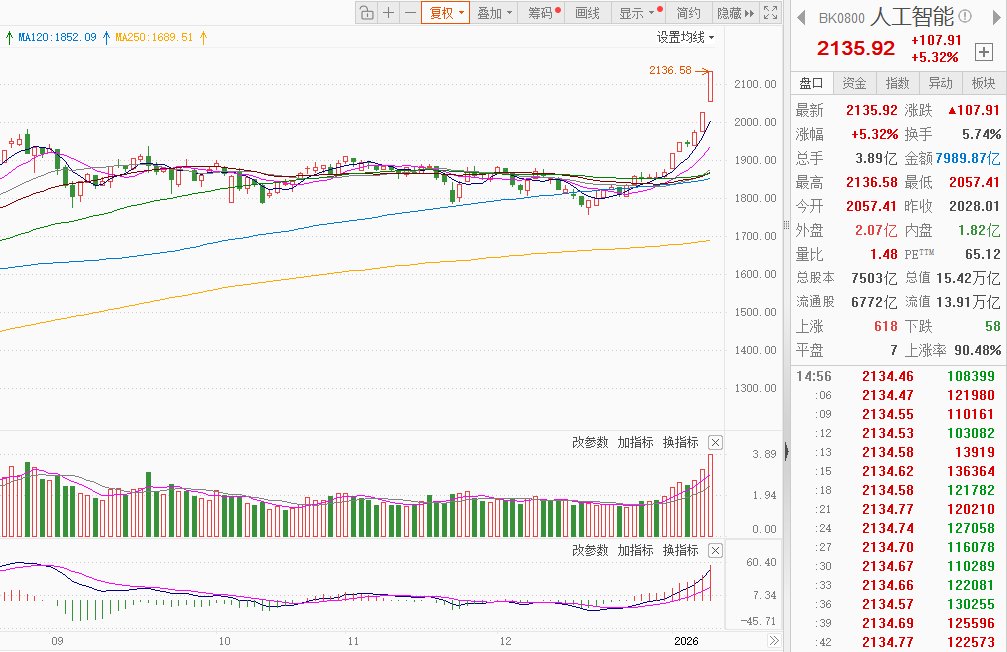Image resolution: width=1007 pixels, height=652 pixels.
Task: Close the volume indicator panel
Action: [x=715, y=442]
